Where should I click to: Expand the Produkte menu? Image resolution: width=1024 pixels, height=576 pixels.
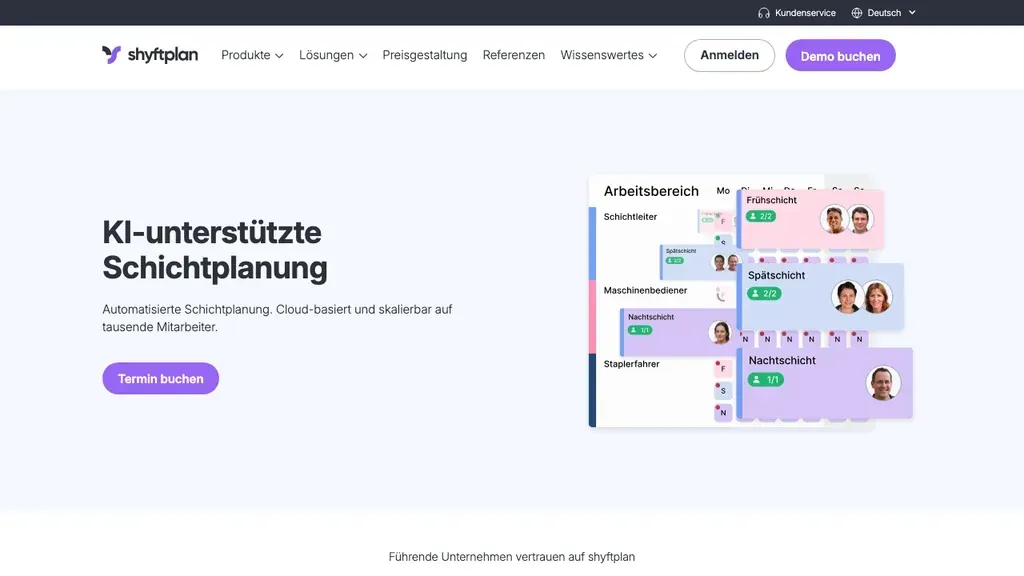pos(252,56)
